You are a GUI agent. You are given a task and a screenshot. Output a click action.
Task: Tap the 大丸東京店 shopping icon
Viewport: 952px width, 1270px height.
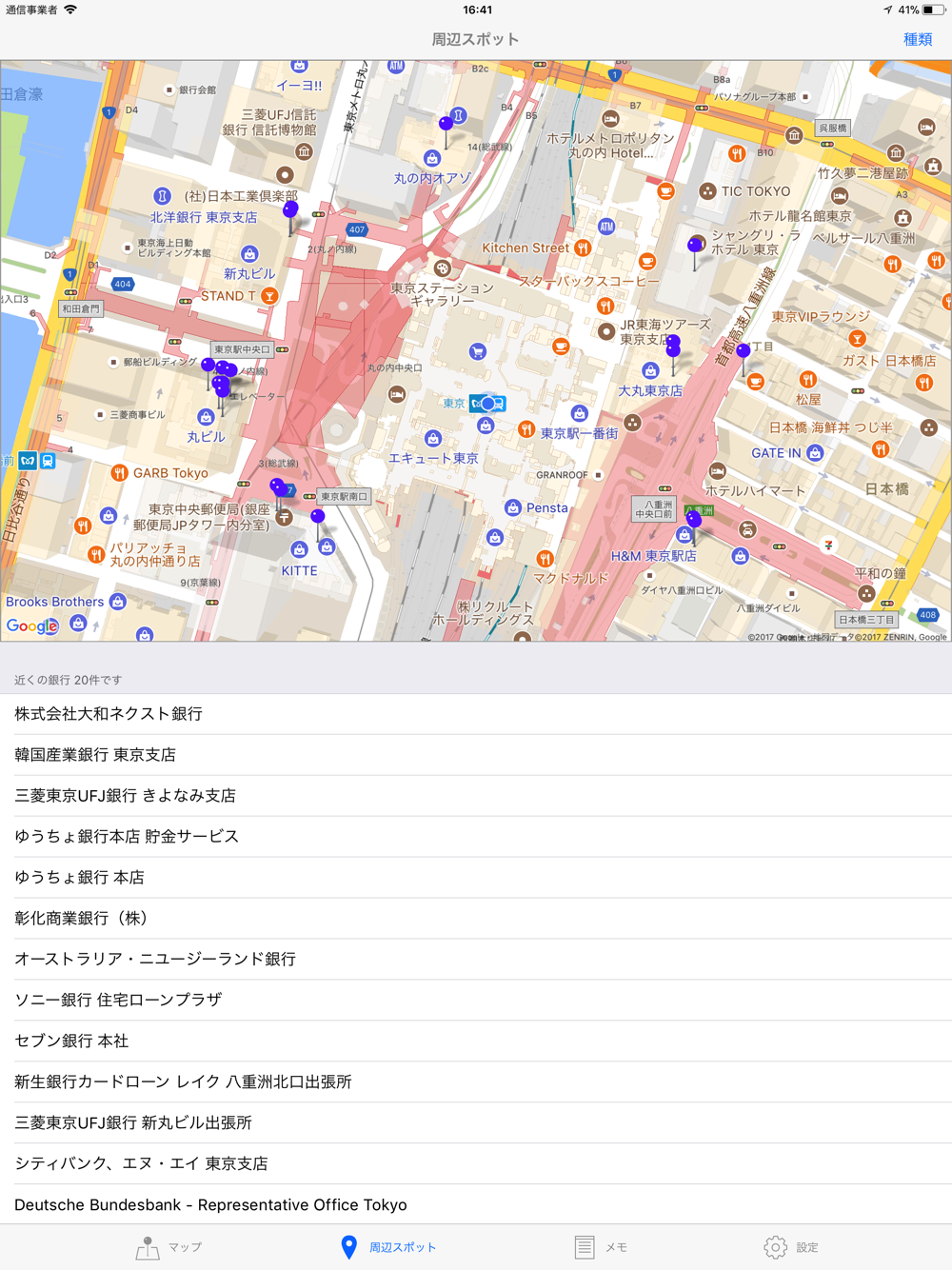click(650, 371)
